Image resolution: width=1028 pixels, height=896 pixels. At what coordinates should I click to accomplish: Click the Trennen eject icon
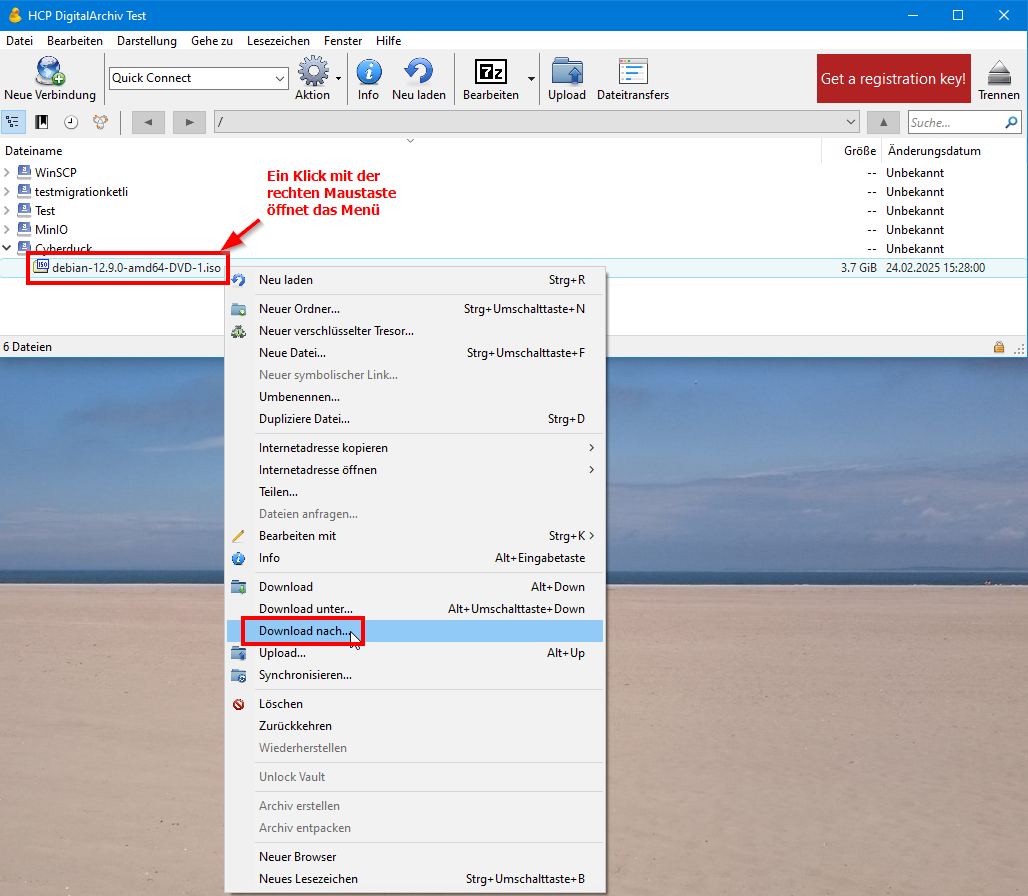(x=999, y=73)
